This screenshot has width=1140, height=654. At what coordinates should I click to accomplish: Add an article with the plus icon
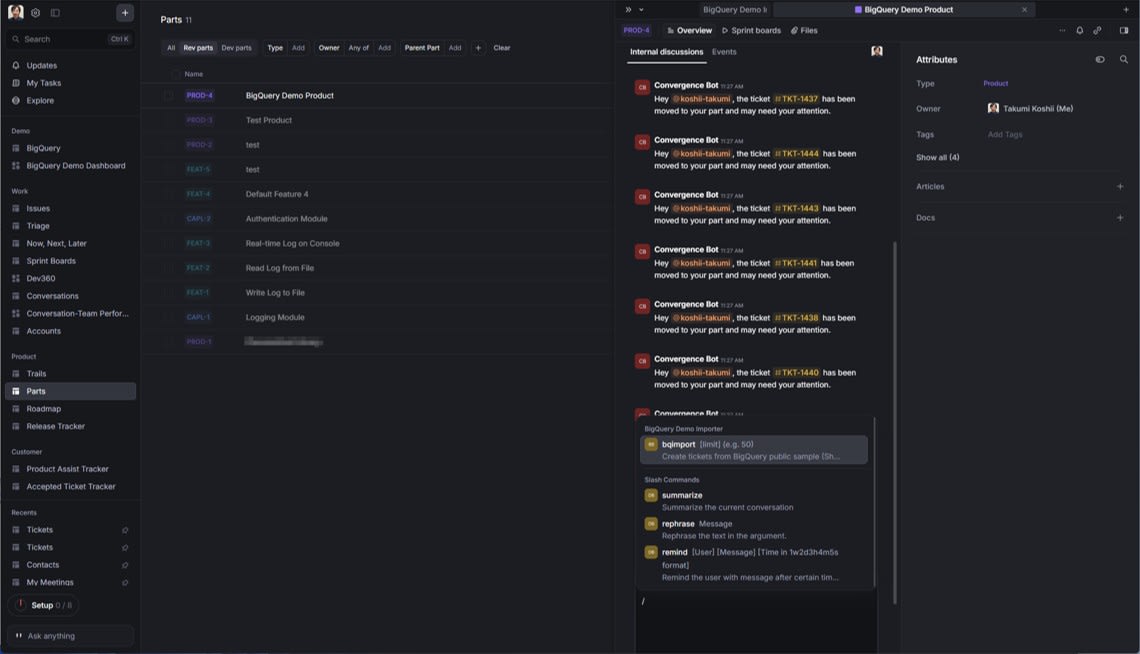(1120, 187)
